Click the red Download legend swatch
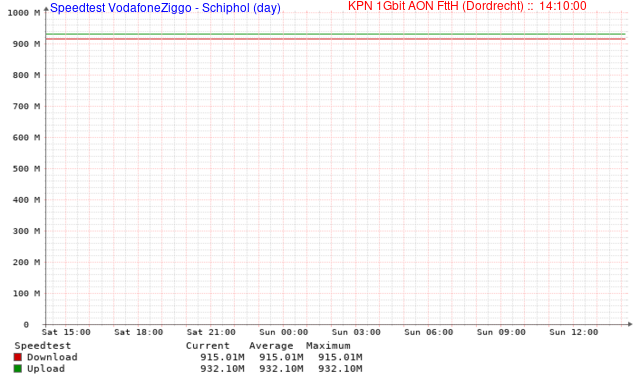This screenshot has width=640, height=380. (18, 357)
